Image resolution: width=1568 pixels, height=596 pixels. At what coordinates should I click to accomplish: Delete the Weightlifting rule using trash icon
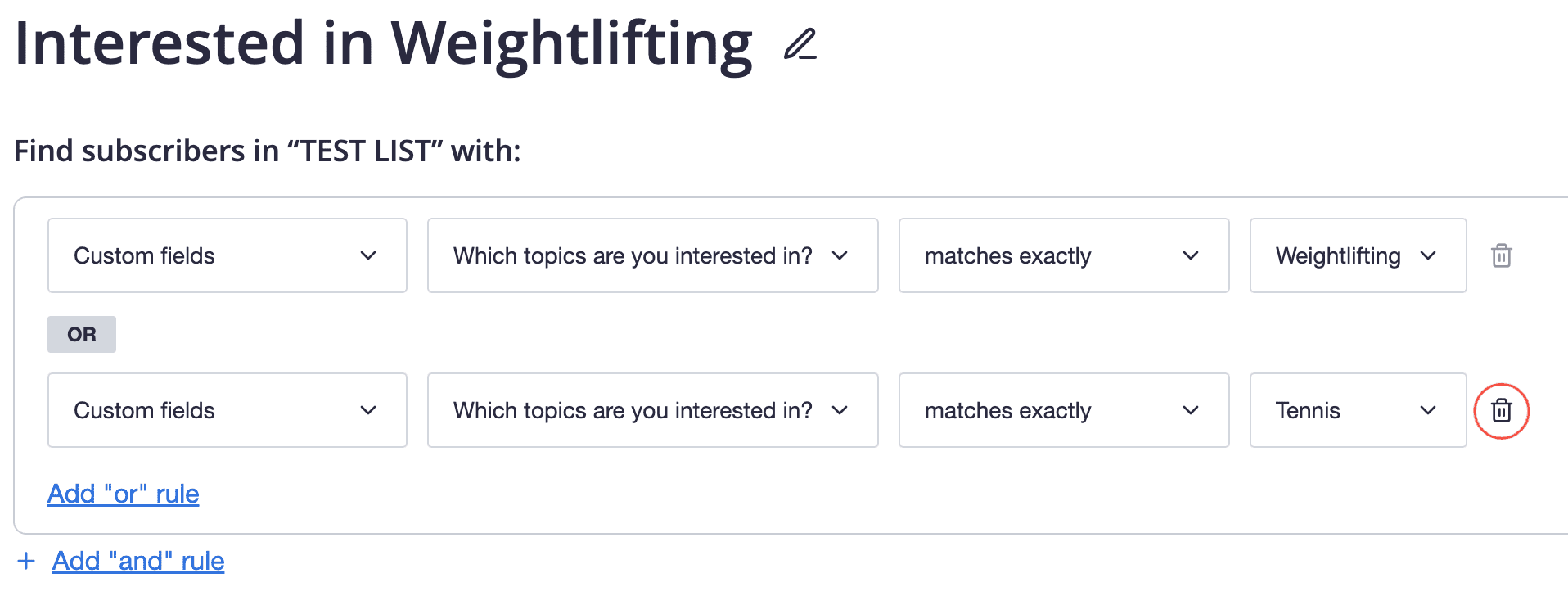(x=1502, y=255)
